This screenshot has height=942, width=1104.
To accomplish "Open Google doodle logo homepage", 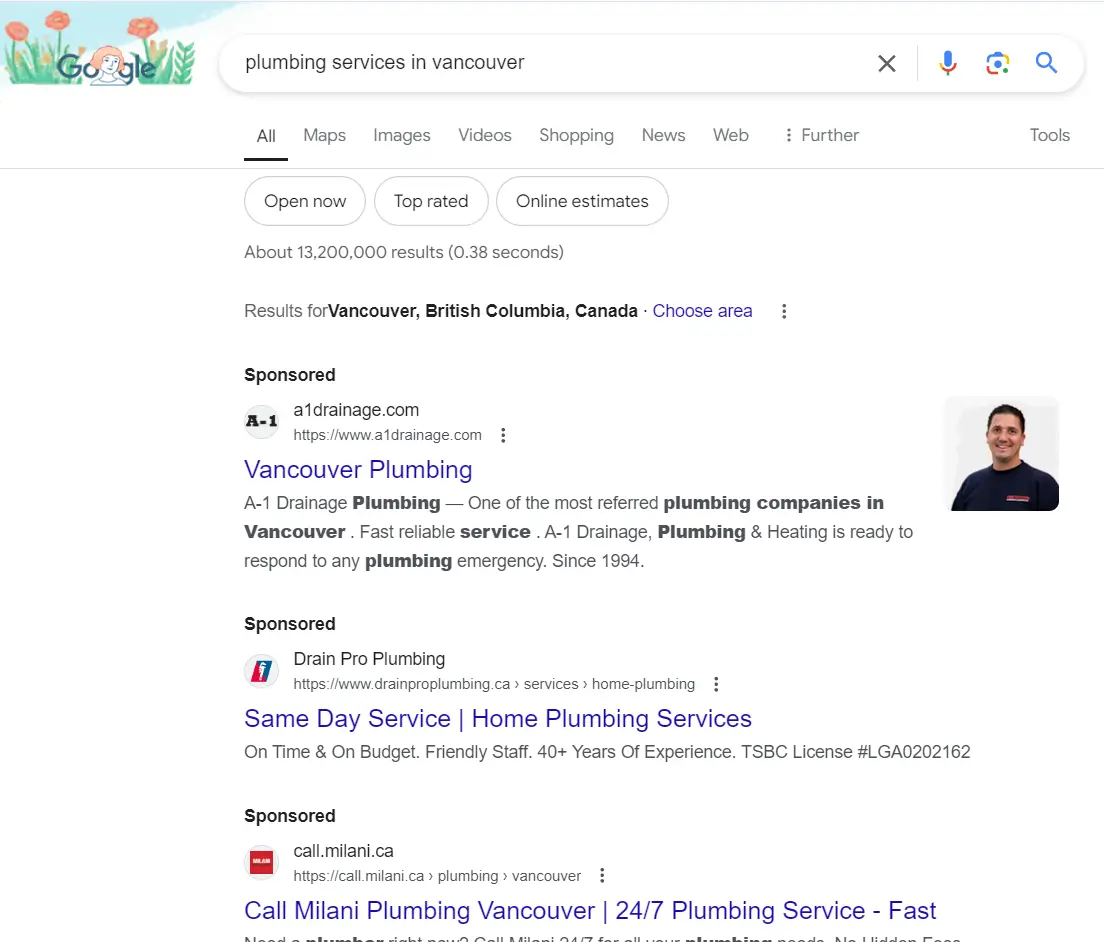I will [x=99, y=49].
